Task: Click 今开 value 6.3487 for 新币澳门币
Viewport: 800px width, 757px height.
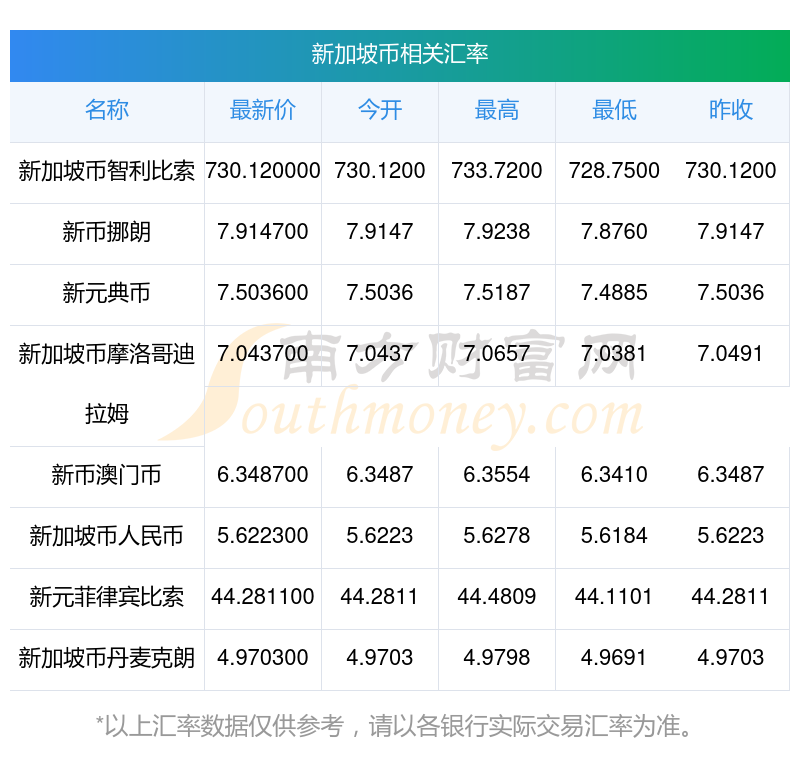Action: 380,475
